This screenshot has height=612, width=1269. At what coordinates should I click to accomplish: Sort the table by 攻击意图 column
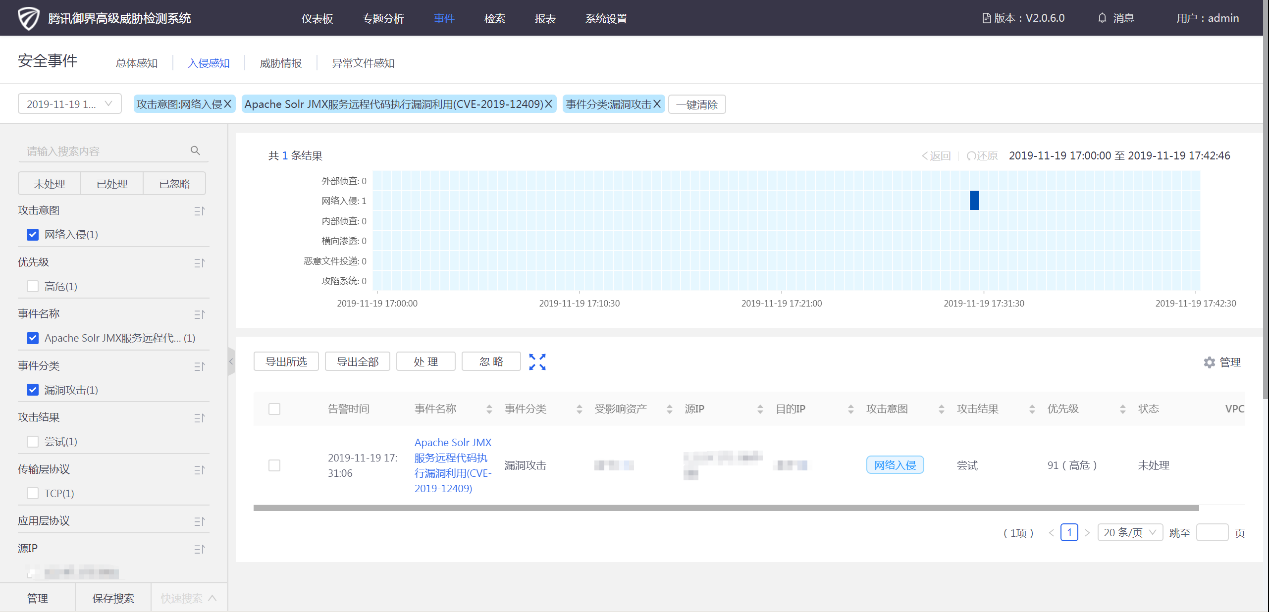(x=942, y=409)
